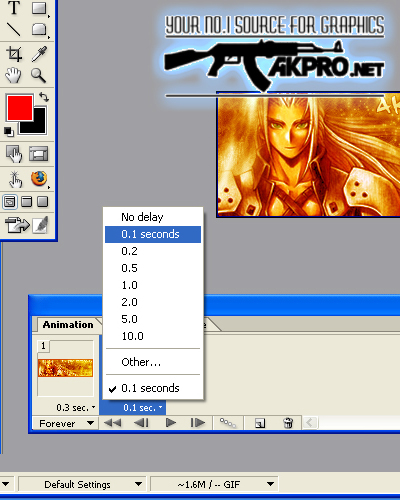Click the red foreground color swatch

(20, 108)
